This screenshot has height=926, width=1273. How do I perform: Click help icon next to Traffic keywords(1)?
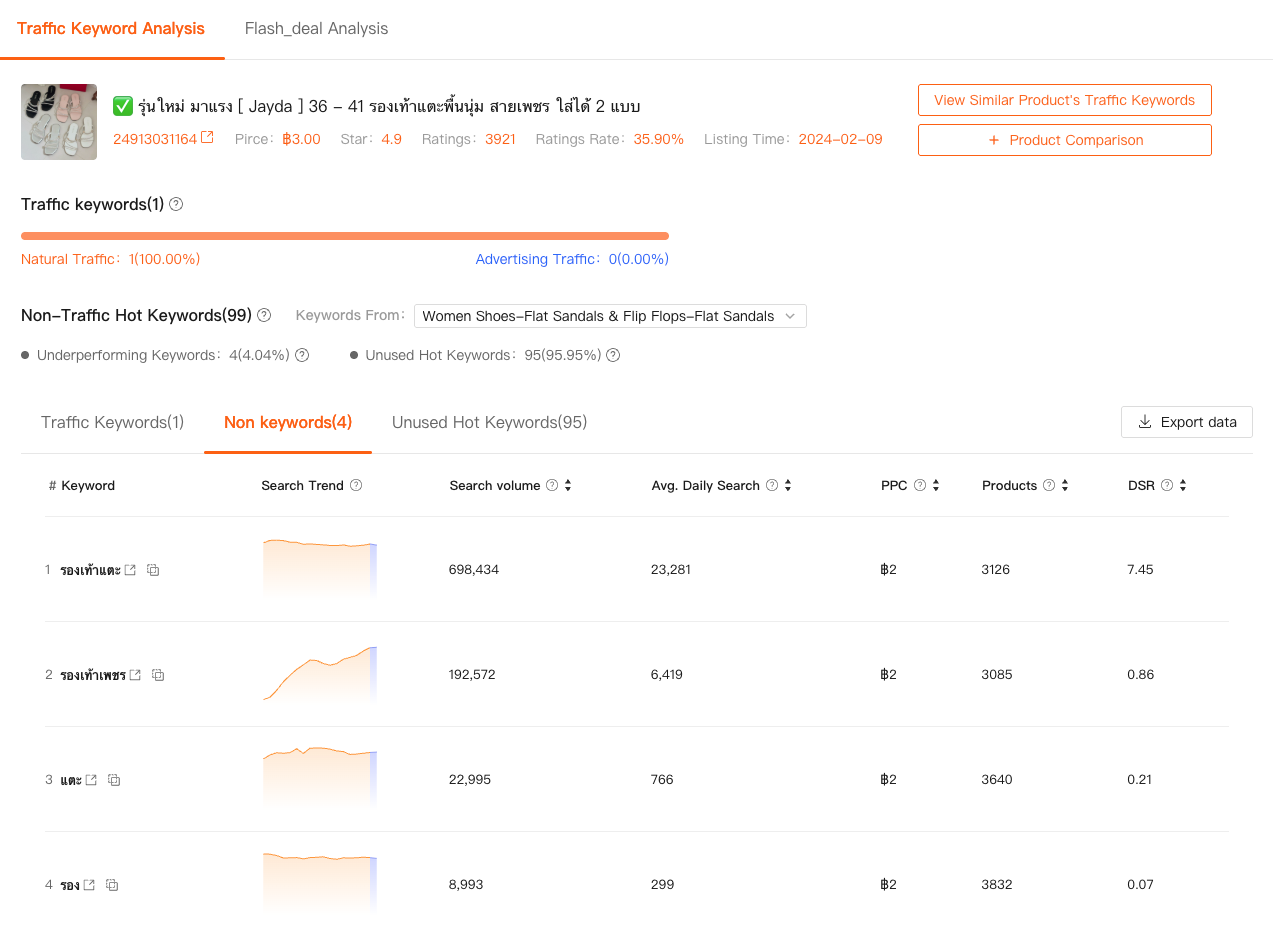point(176,204)
